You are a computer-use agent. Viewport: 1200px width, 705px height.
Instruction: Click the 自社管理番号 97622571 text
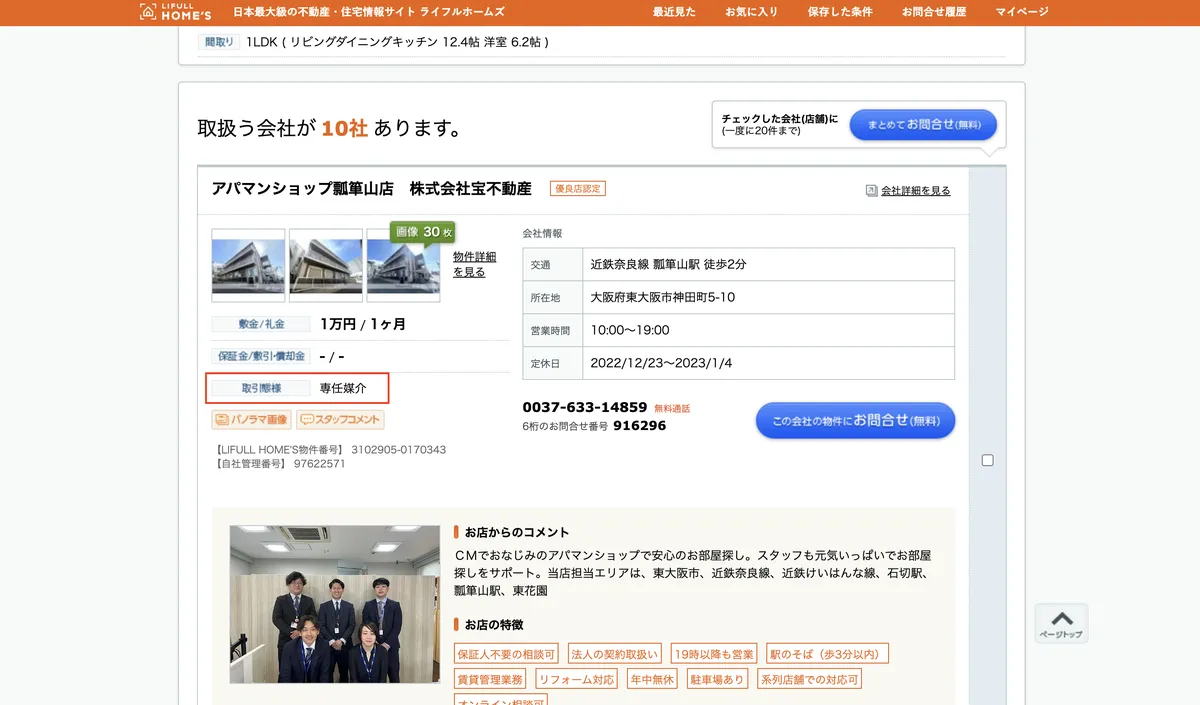[280, 464]
